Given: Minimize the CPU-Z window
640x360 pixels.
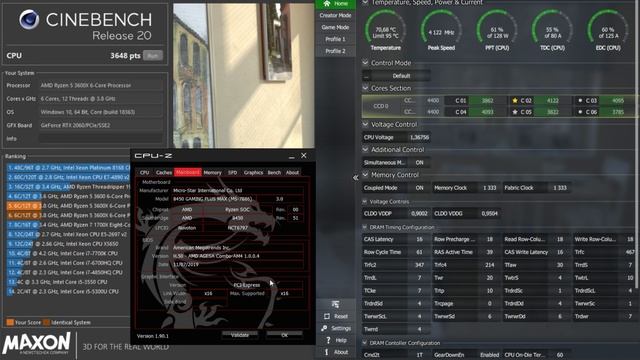Looking at the screenshot, I should 291,156.
